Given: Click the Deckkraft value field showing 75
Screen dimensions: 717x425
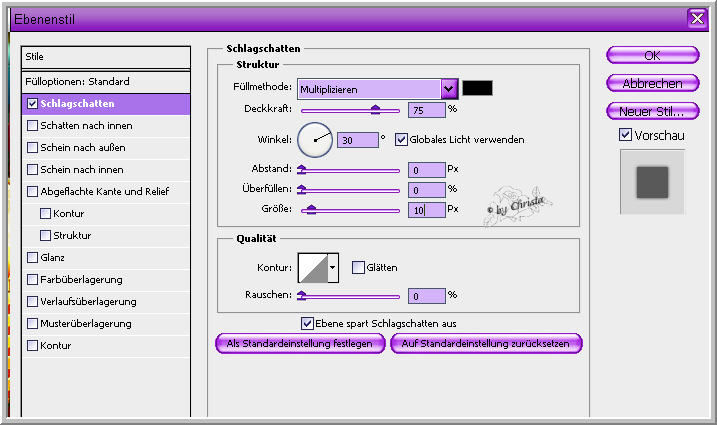Looking at the screenshot, I should pyautogui.click(x=426, y=110).
